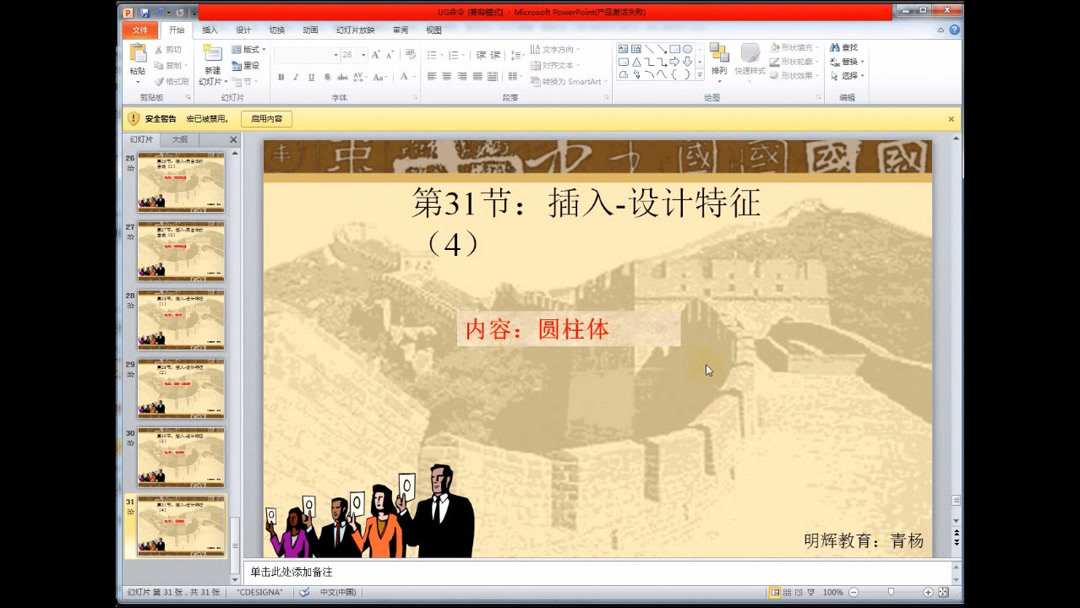Toggle italic formatting
This screenshot has height=608, width=1080.
pos(296,75)
